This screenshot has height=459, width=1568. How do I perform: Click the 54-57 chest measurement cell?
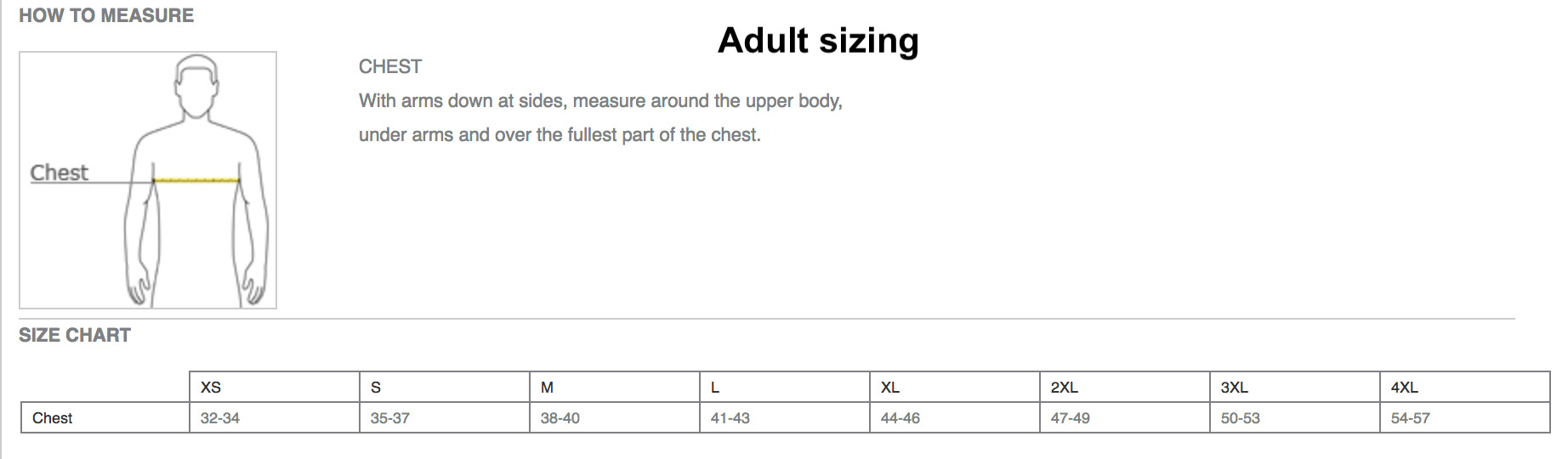click(1411, 418)
